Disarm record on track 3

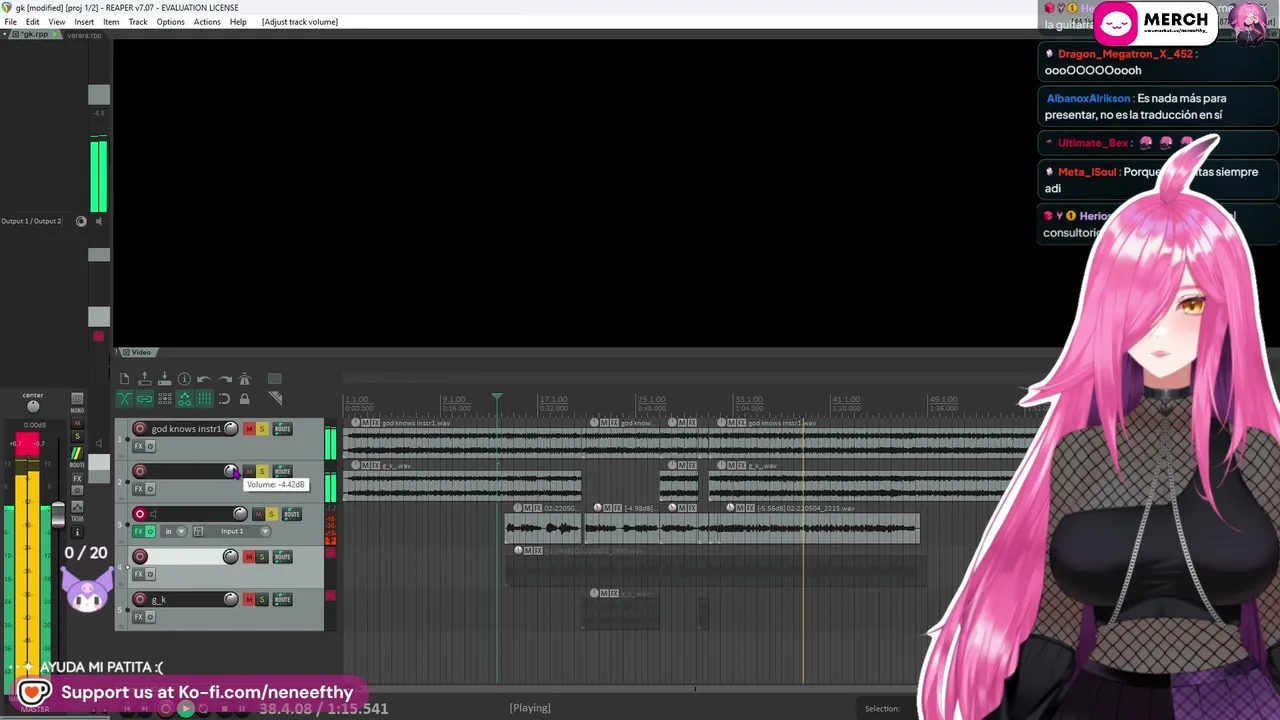click(140, 514)
